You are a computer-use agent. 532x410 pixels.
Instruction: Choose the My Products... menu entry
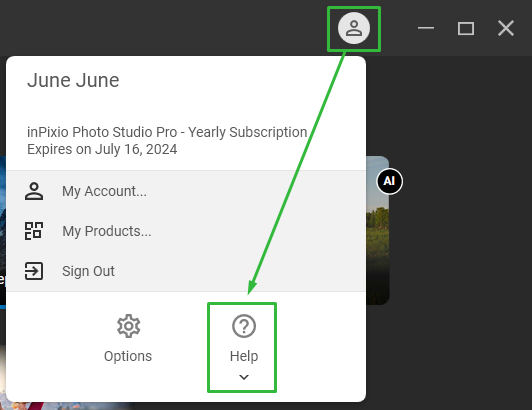[x=186, y=231]
